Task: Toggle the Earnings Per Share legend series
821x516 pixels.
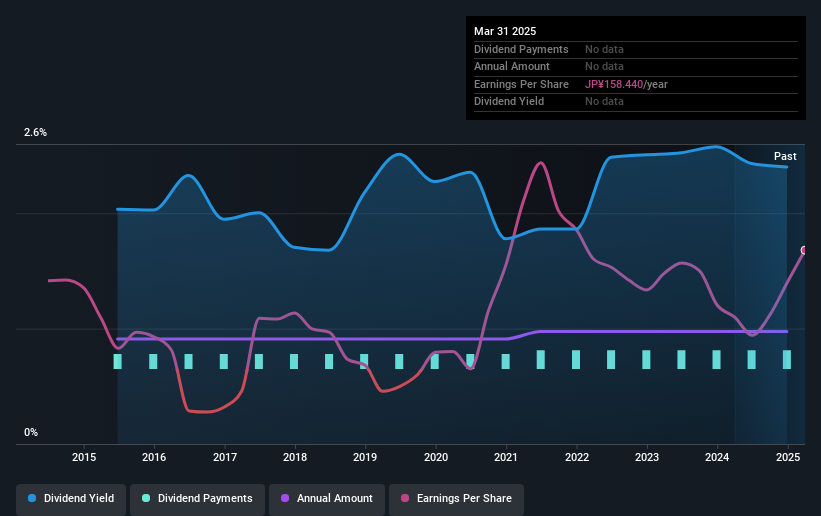Action: [456, 498]
